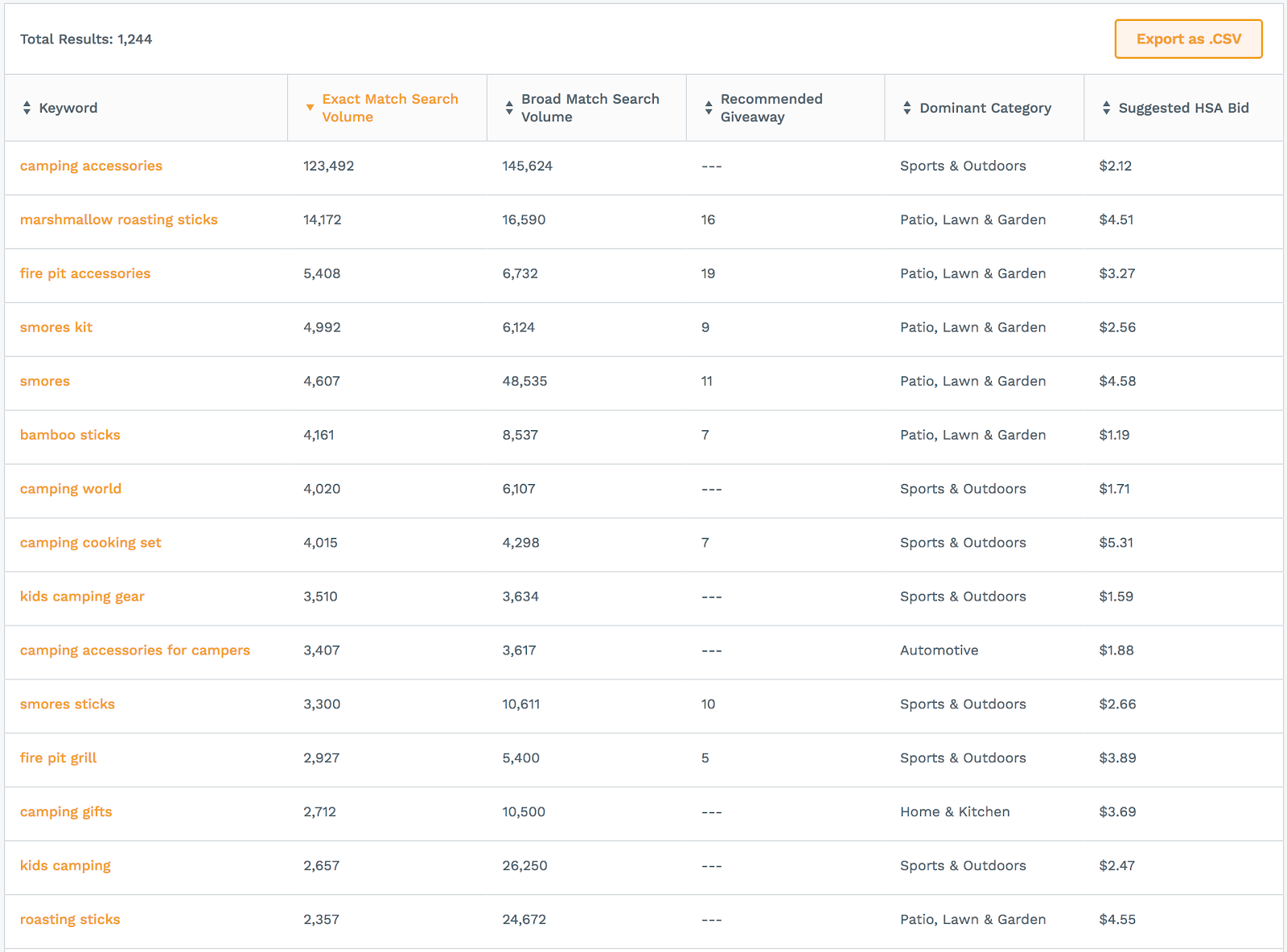Viewport: 1287px width, 952px height.
Task: Click the Recommended Giveaway sort arrows
Action: pyautogui.click(x=709, y=108)
